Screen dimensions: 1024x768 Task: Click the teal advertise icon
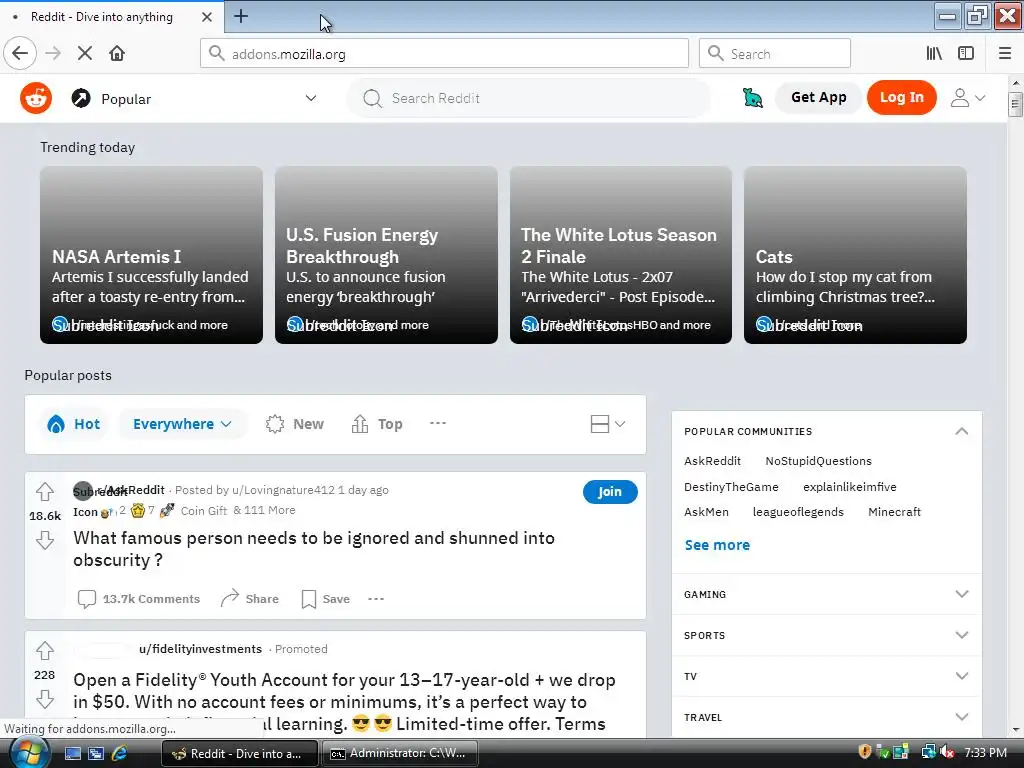pos(752,98)
